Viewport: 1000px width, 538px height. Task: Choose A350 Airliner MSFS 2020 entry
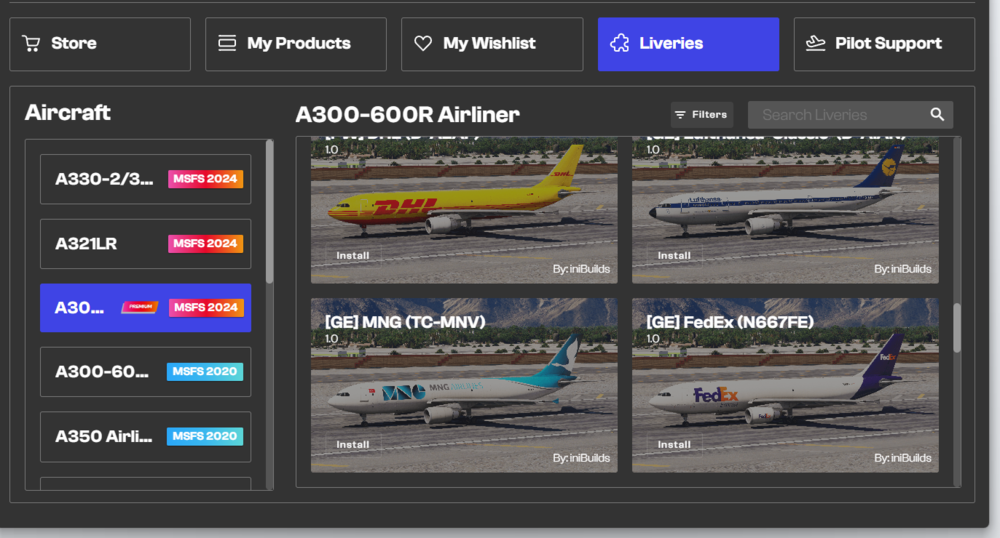pyautogui.click(x=145, y=436)
